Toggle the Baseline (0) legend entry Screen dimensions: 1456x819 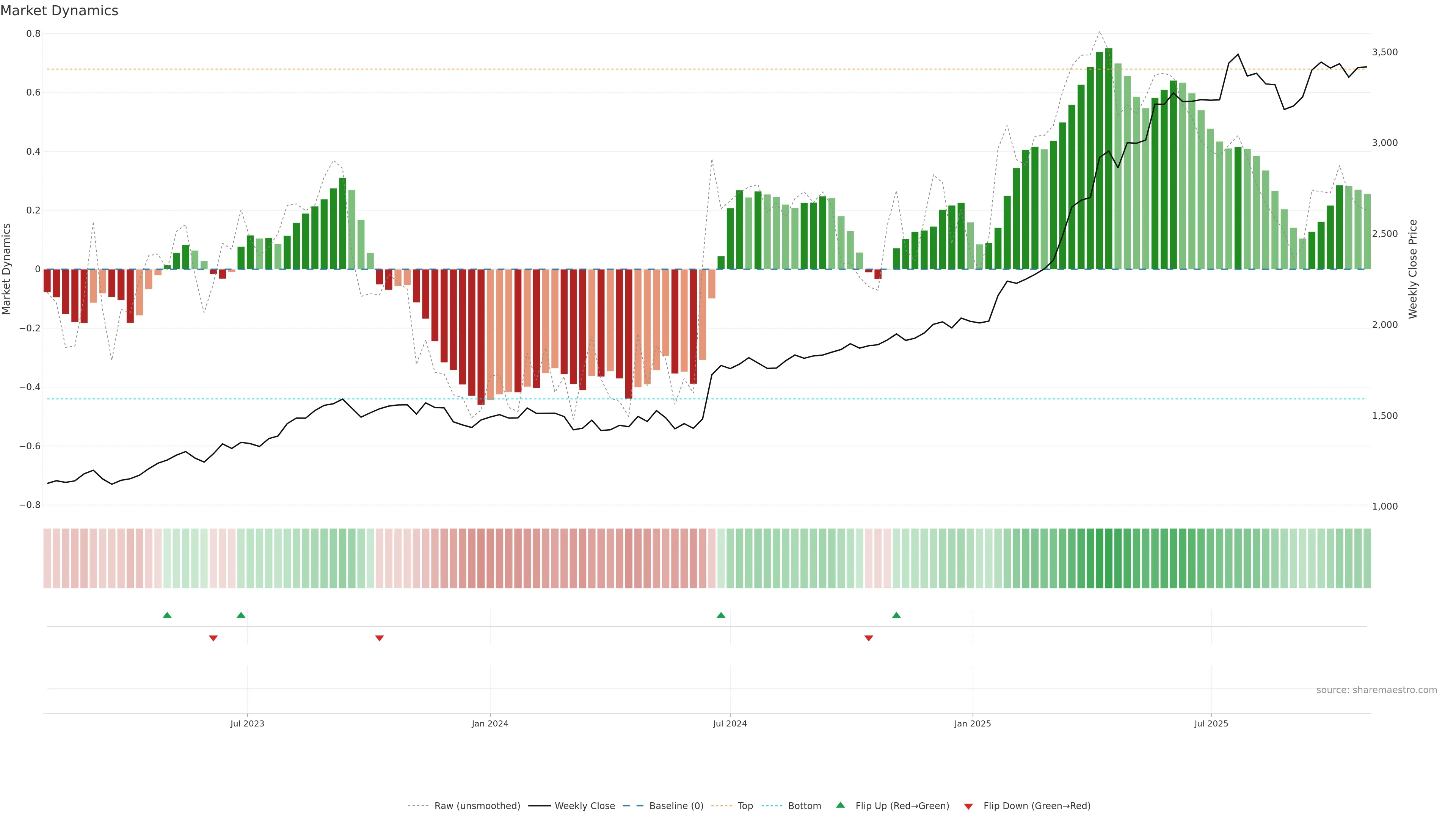[x=676, y=806]
